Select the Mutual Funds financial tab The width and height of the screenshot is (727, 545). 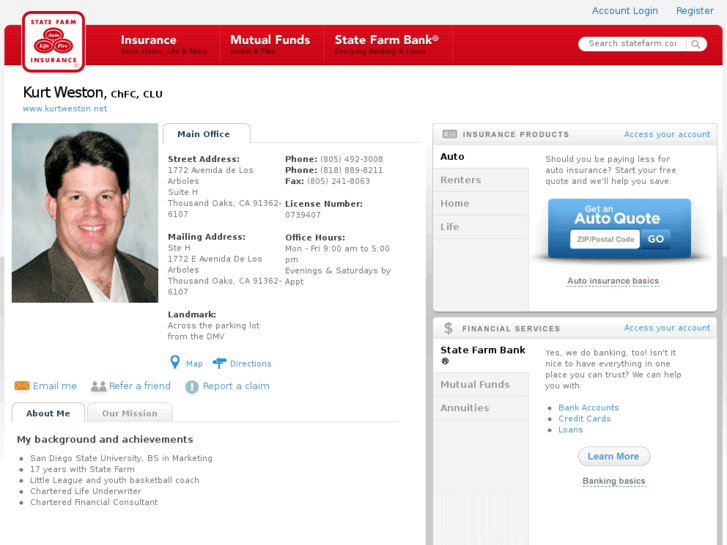click(481, 385)
